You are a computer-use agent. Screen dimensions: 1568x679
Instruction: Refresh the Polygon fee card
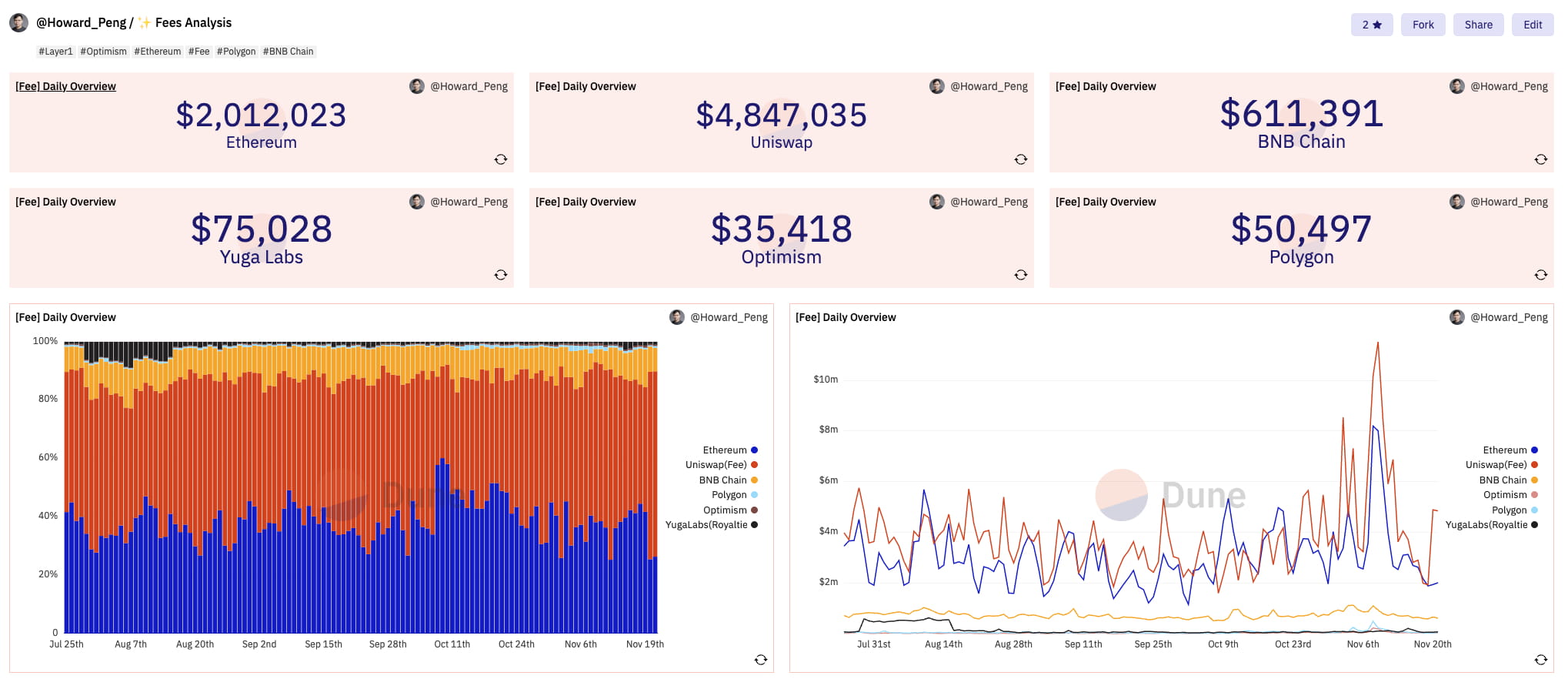pos(1541,275)
